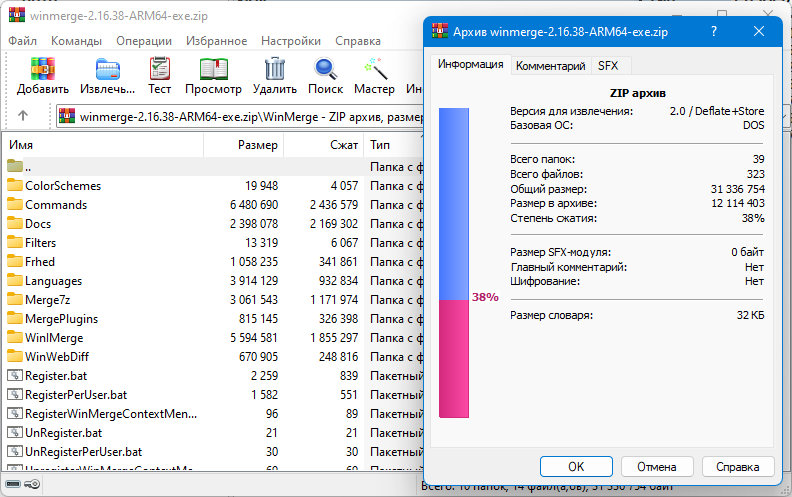The image size is (792, 497).
Task: Open the Файл menu
Action: (x=23, y=41)
